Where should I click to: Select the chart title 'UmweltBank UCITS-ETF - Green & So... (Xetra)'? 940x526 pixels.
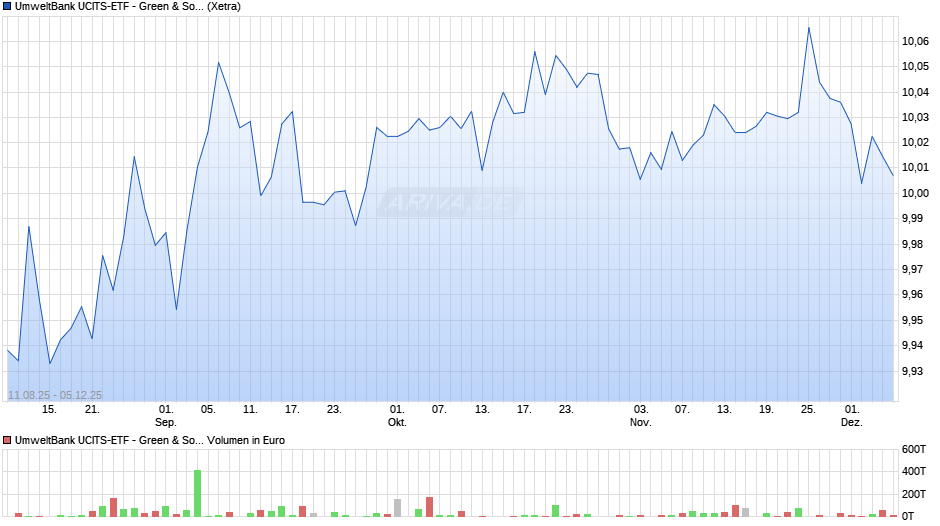(x=128, y=7)
